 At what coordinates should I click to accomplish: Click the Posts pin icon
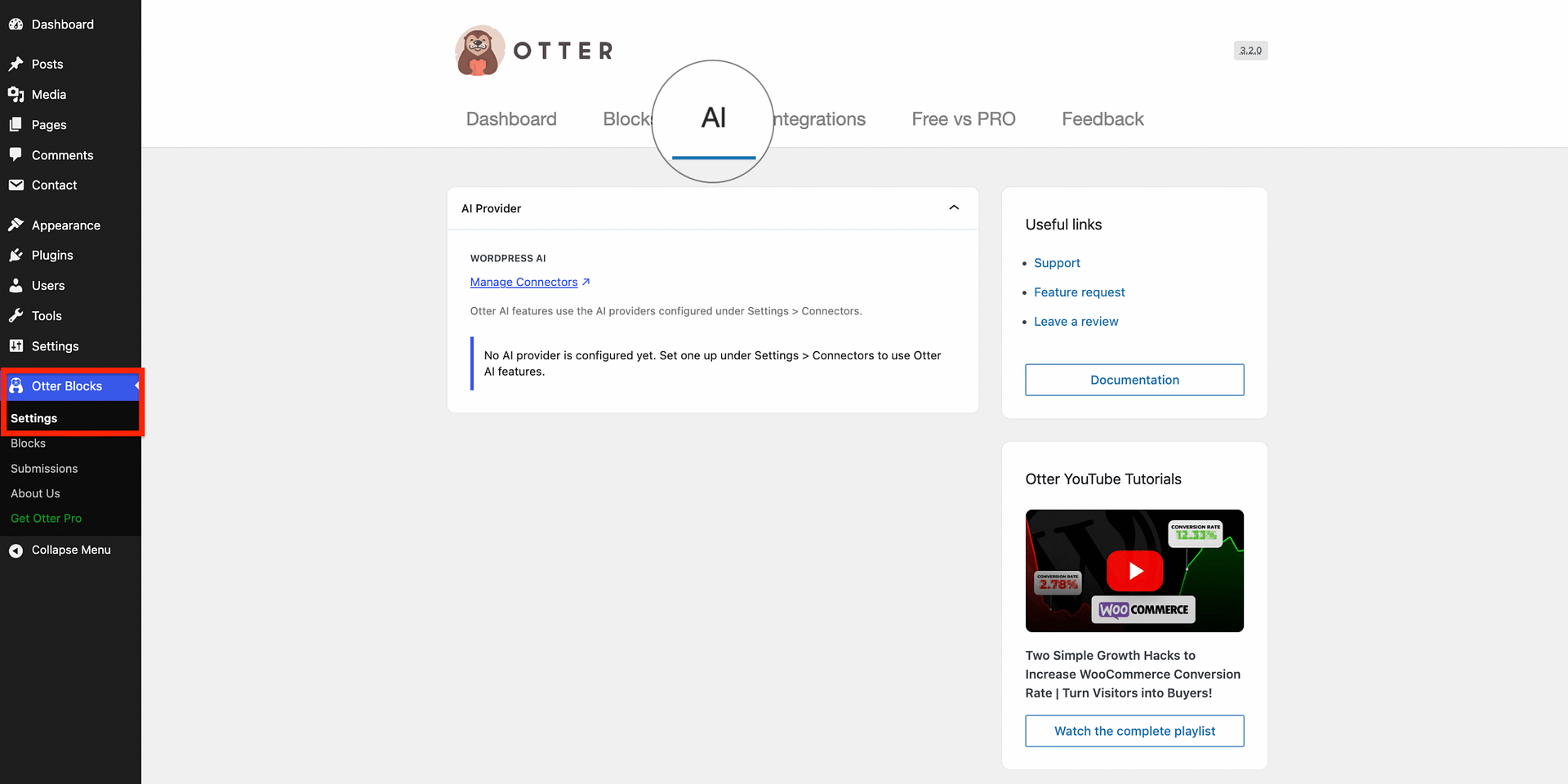click(x=16, y=64)
